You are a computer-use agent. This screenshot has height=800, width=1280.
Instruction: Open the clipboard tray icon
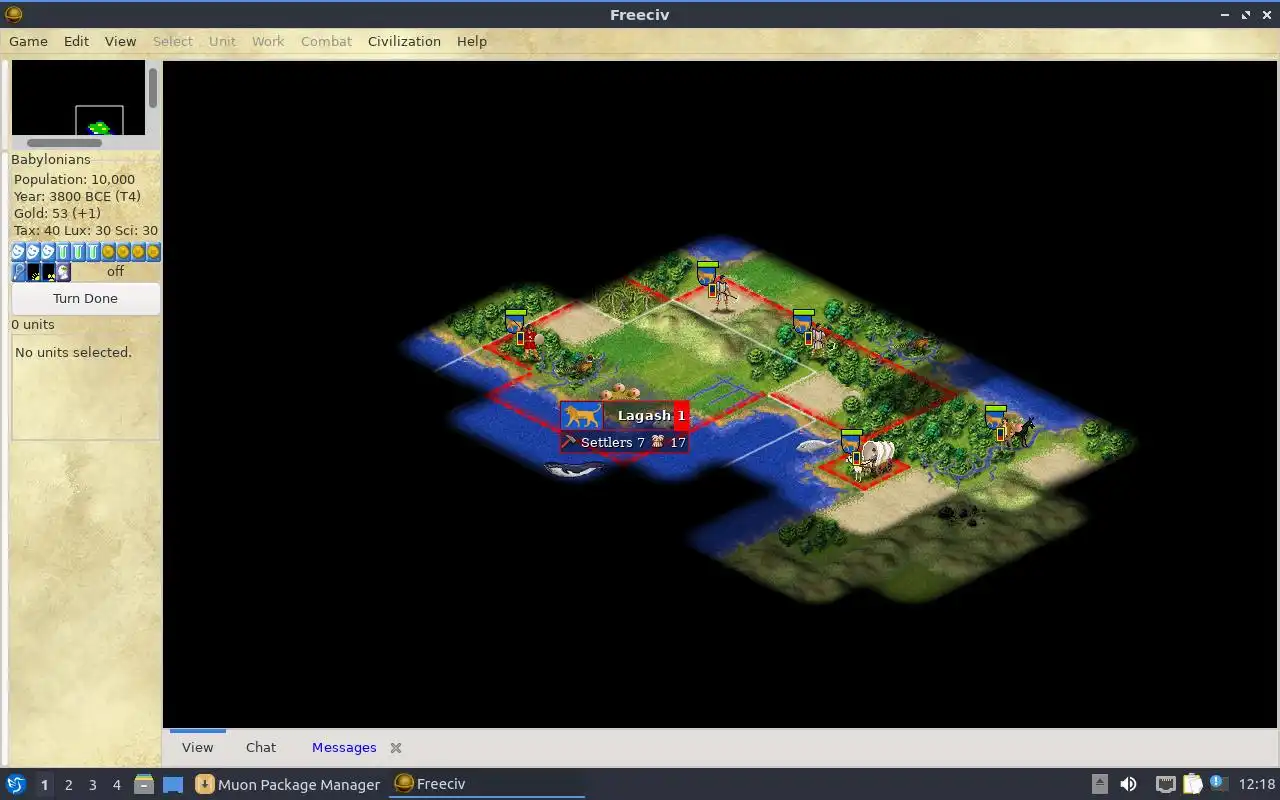pyautogui.click(x=1192, y=784)
